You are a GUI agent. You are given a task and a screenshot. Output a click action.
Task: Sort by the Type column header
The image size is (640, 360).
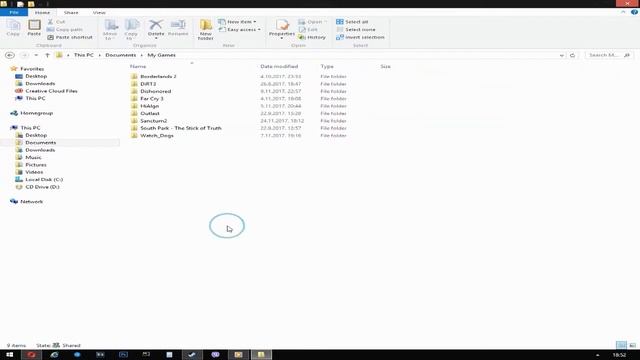pos(327,66)
